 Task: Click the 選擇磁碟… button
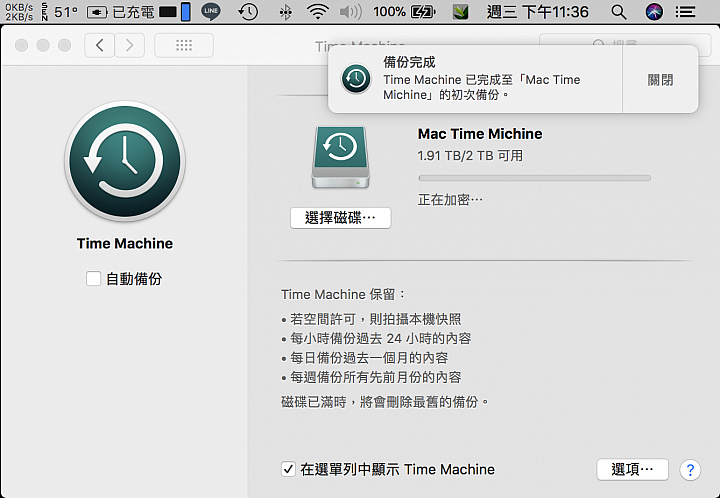tap(340, 218)
